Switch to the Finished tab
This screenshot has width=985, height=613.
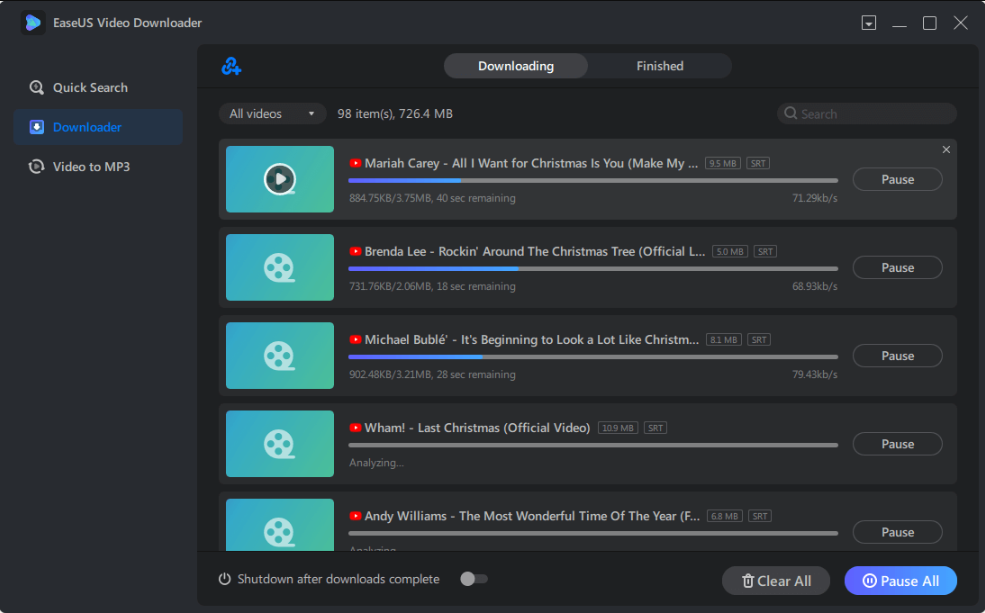coord(660,66)
